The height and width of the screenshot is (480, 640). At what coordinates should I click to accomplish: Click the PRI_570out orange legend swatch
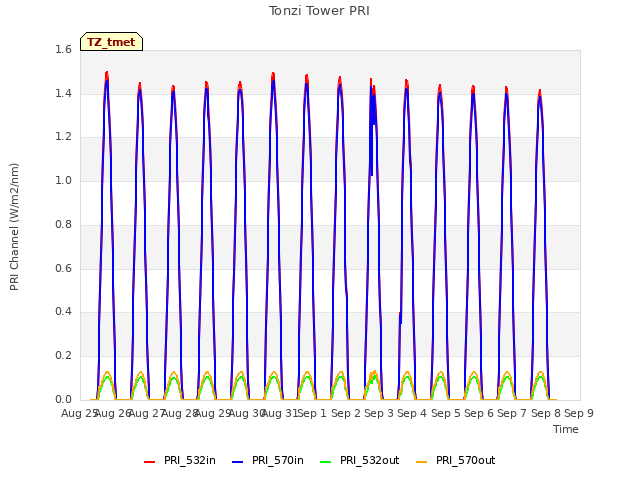422,462
